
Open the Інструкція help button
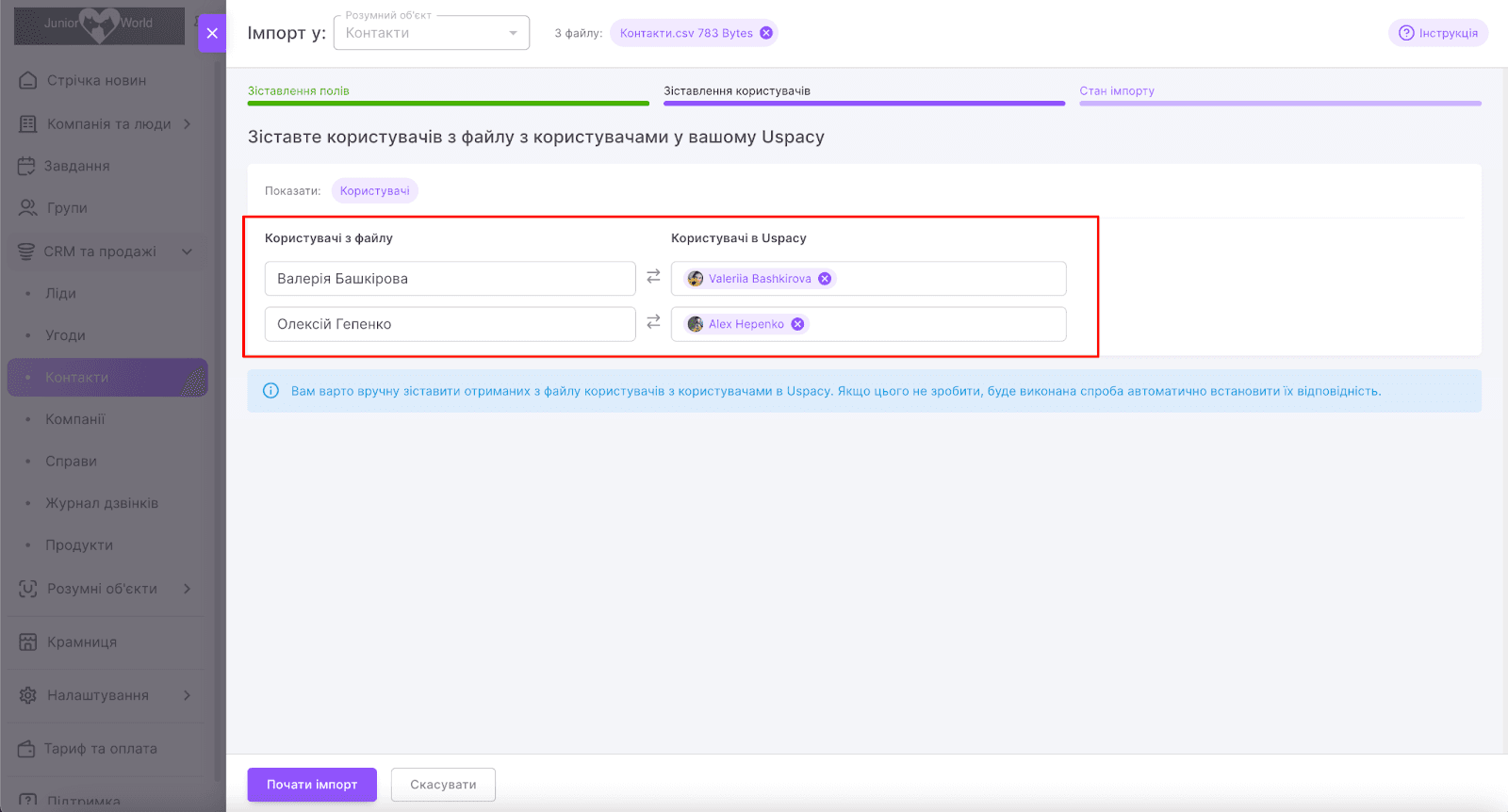coord(1438,33)
